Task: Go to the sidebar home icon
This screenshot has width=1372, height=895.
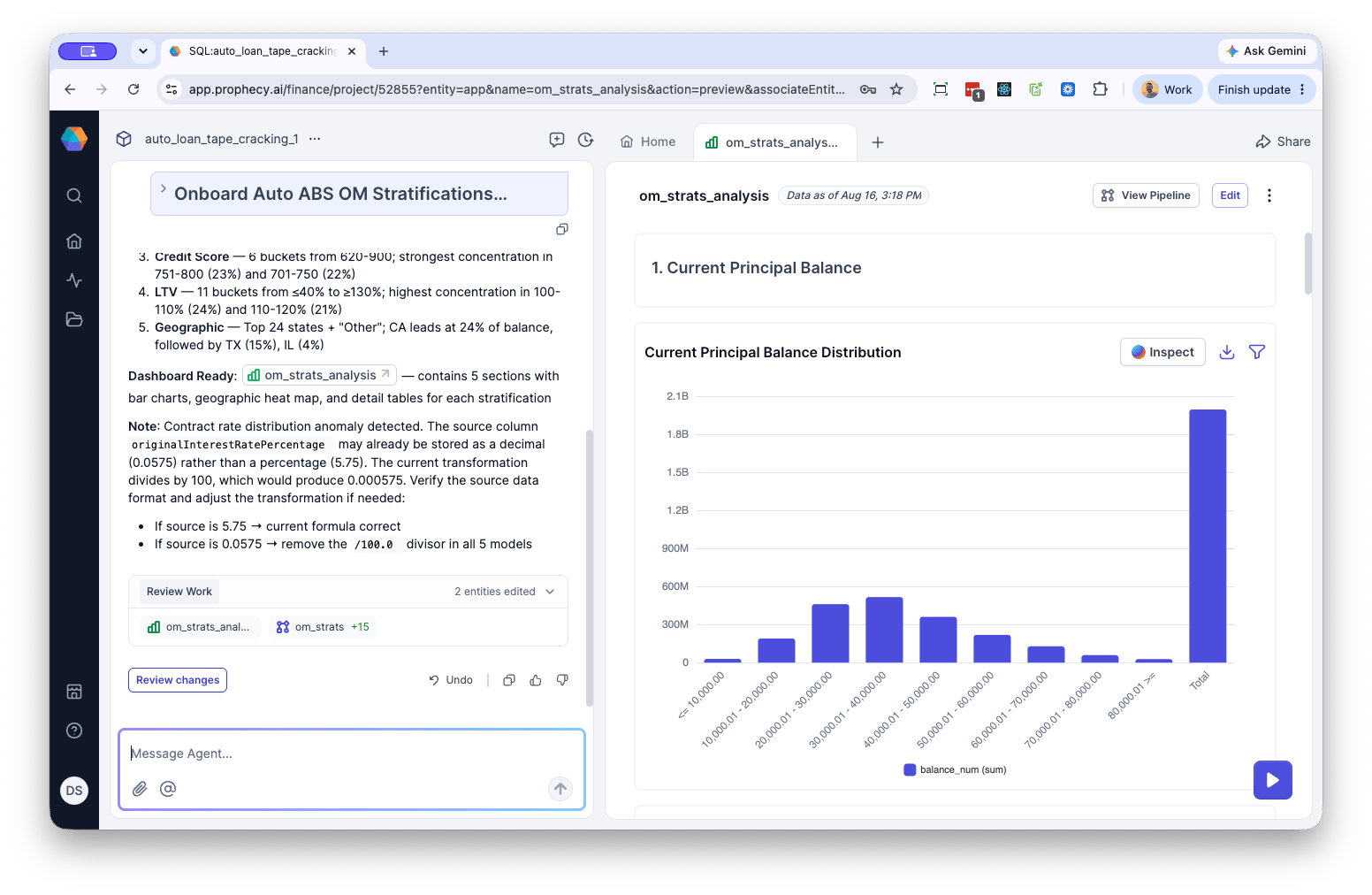Action: point(74,241)
